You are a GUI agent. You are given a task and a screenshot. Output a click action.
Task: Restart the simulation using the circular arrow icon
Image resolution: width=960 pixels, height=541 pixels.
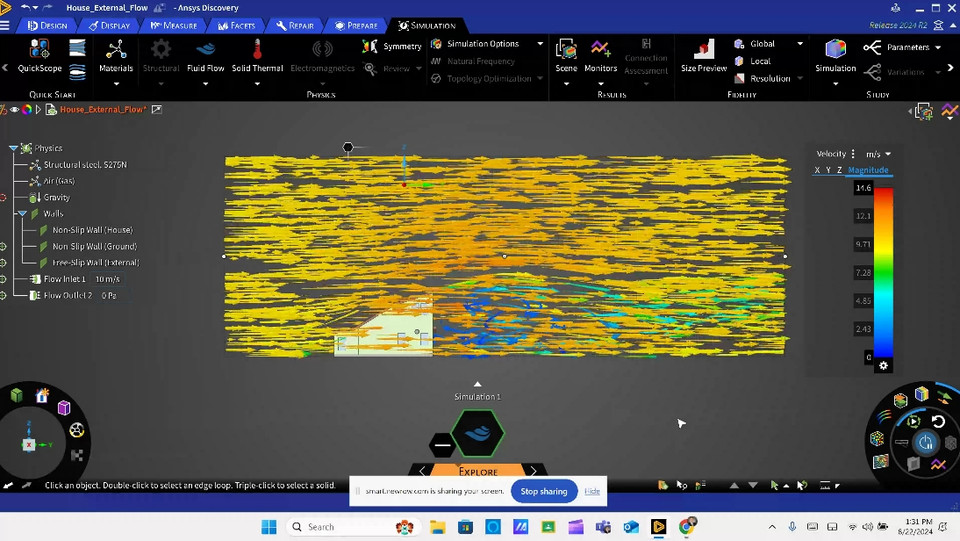938,421
